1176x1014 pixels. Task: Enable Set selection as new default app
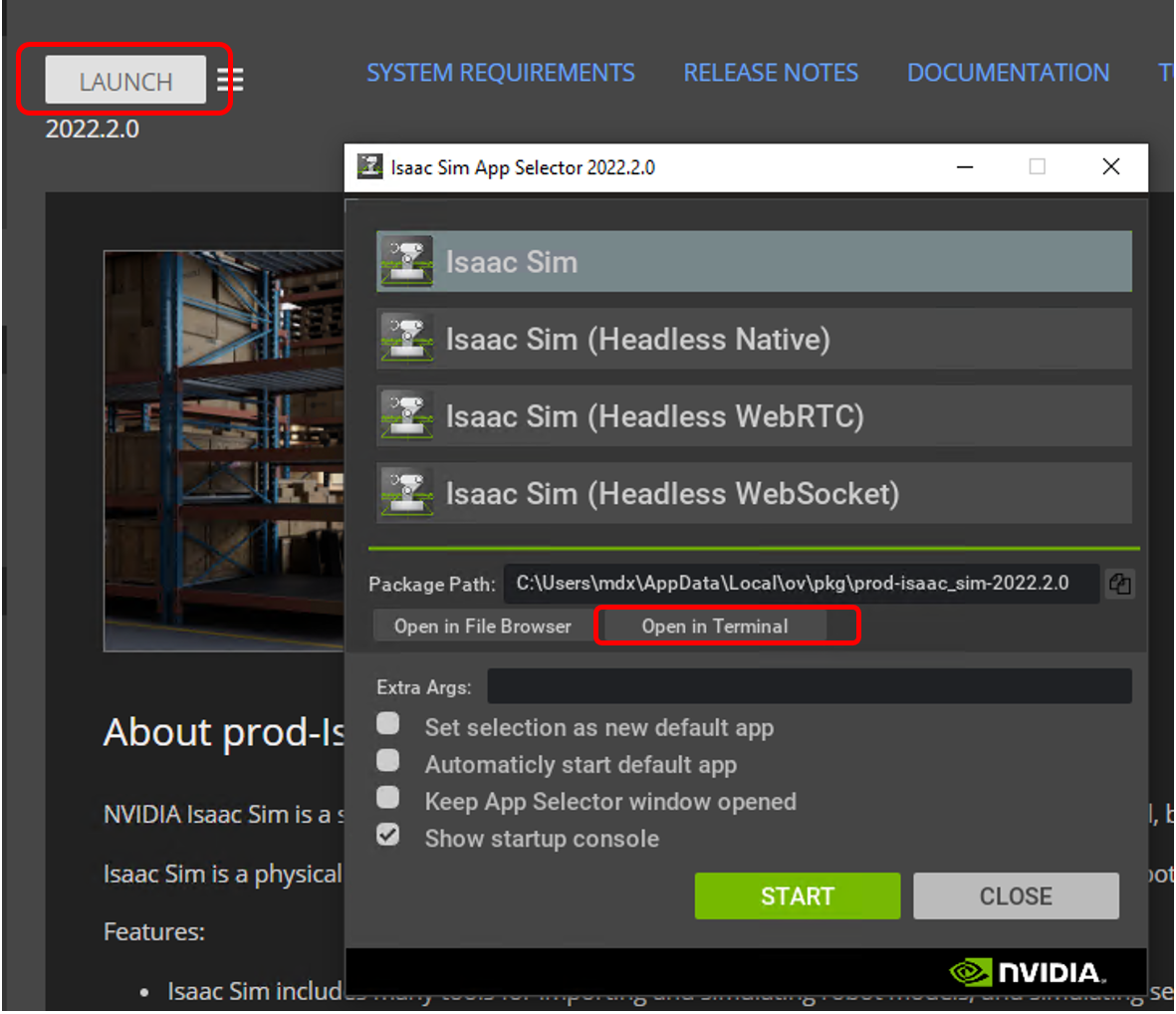click(x=387, y=724)
